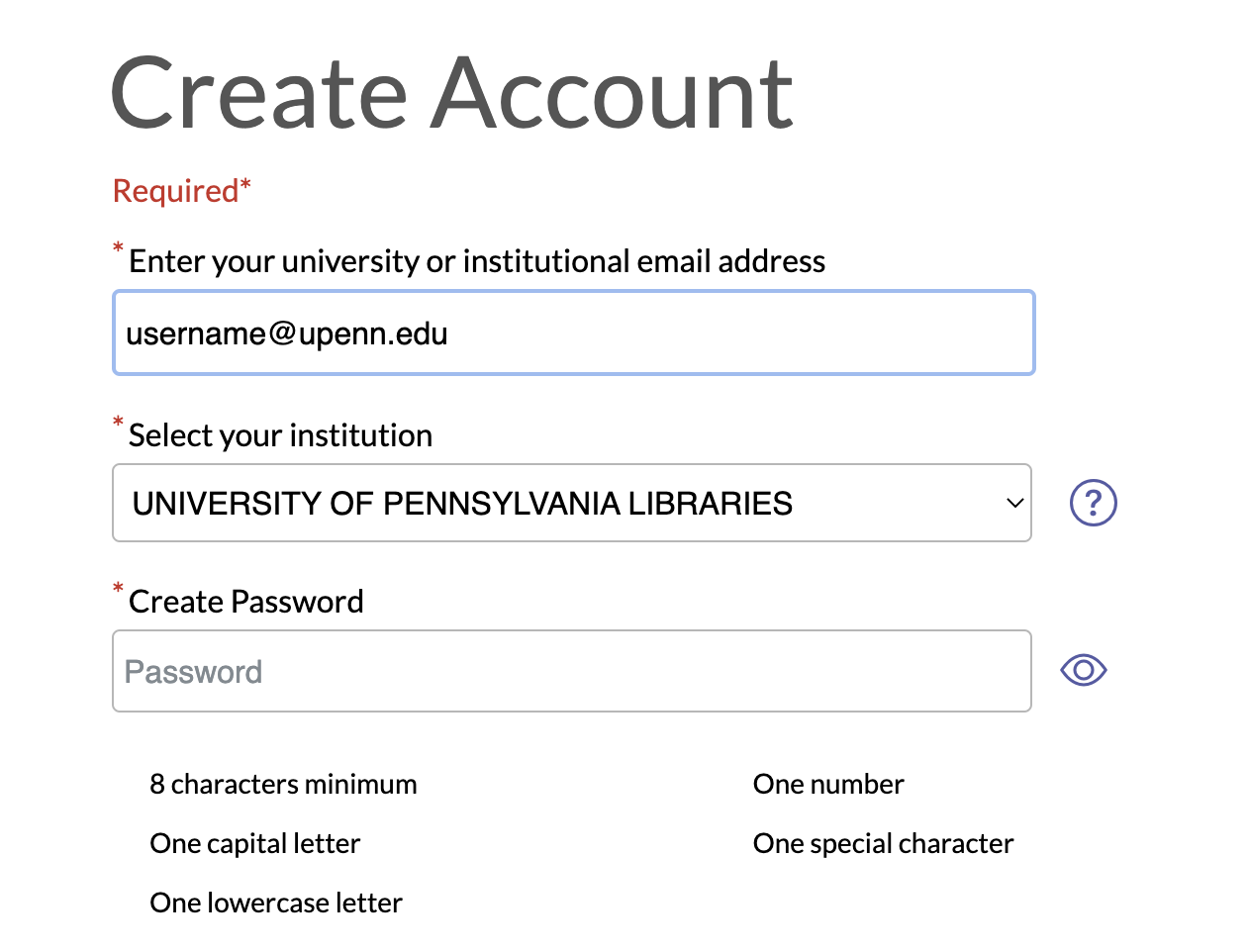Image resolution: width=1249 pixels, height=952 pixels.
Task: Click the Create Account heading
Action: (452, 93)
